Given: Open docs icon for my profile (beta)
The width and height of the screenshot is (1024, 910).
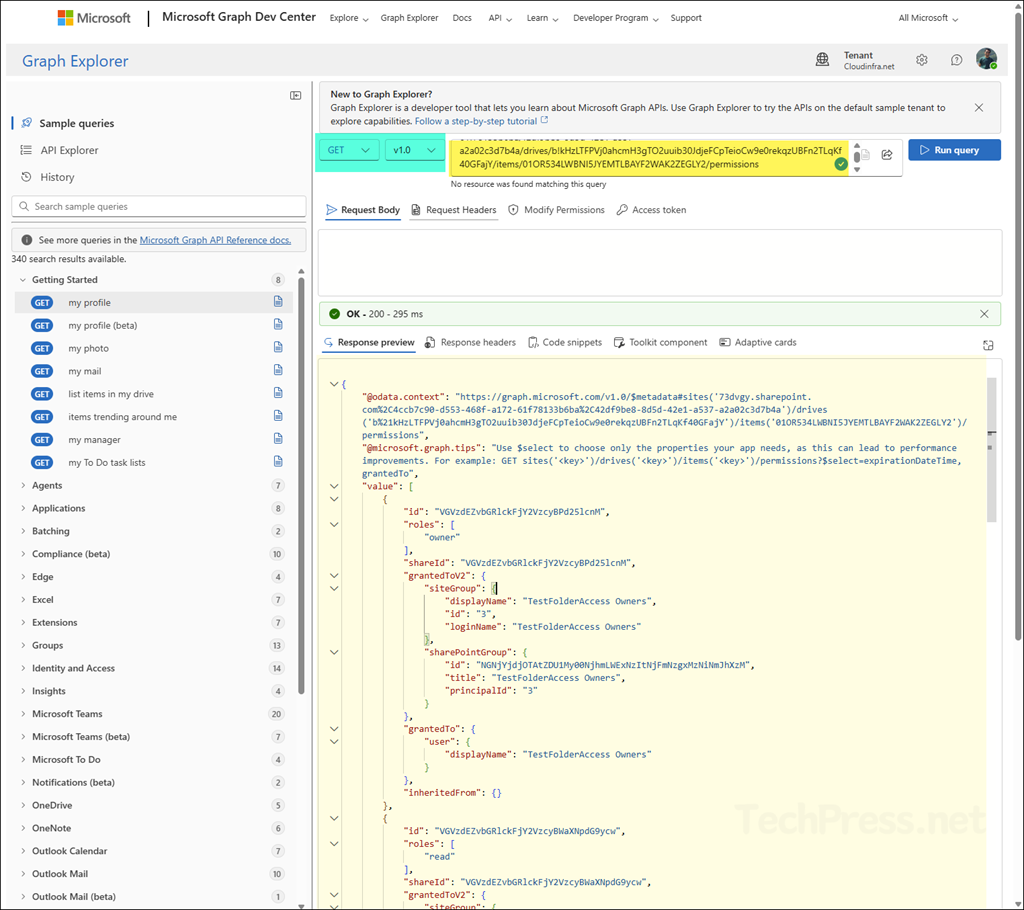Looking at the screenshot, I should click(278, 325).
